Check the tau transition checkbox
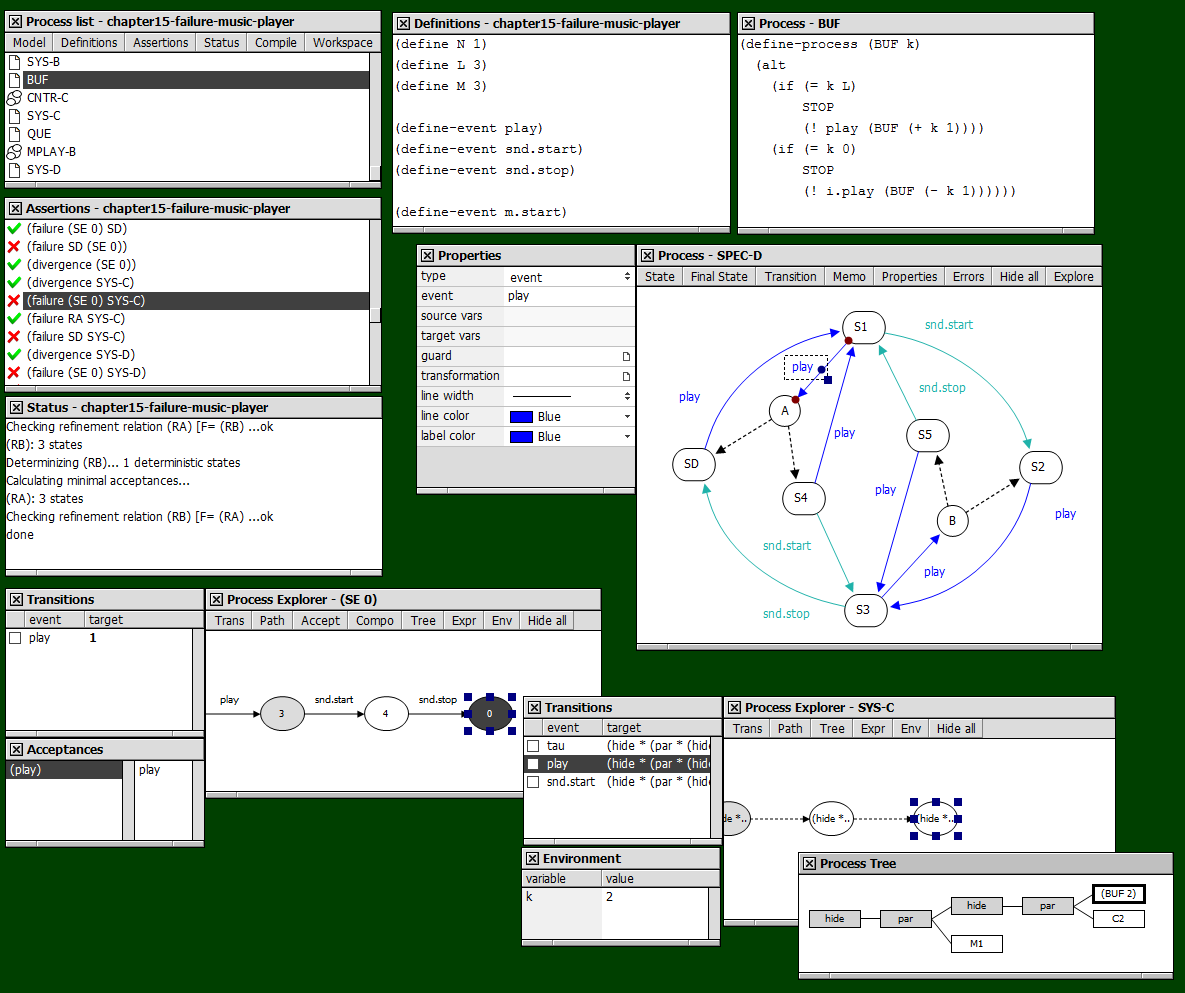1185x993 pixels. point(533,746)
